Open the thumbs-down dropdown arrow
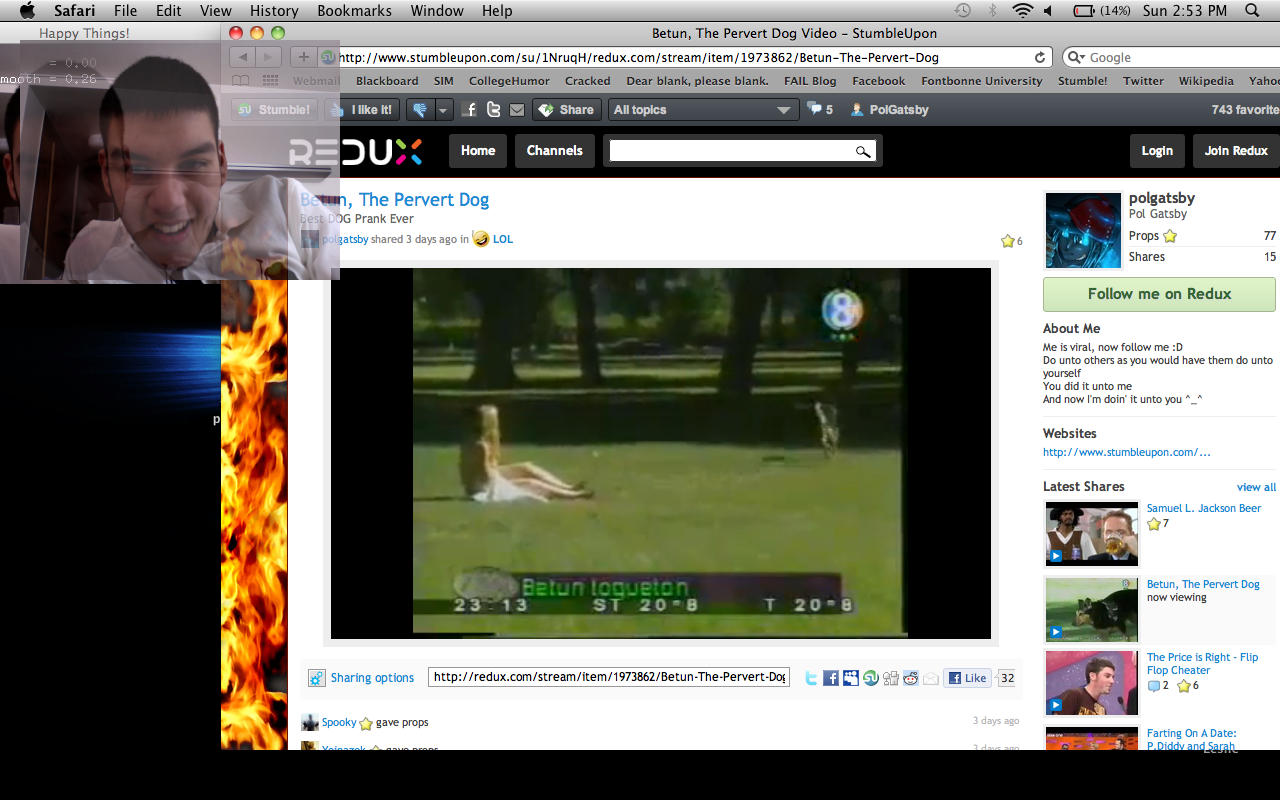1280x800 pixels. [x=443, y=110]
